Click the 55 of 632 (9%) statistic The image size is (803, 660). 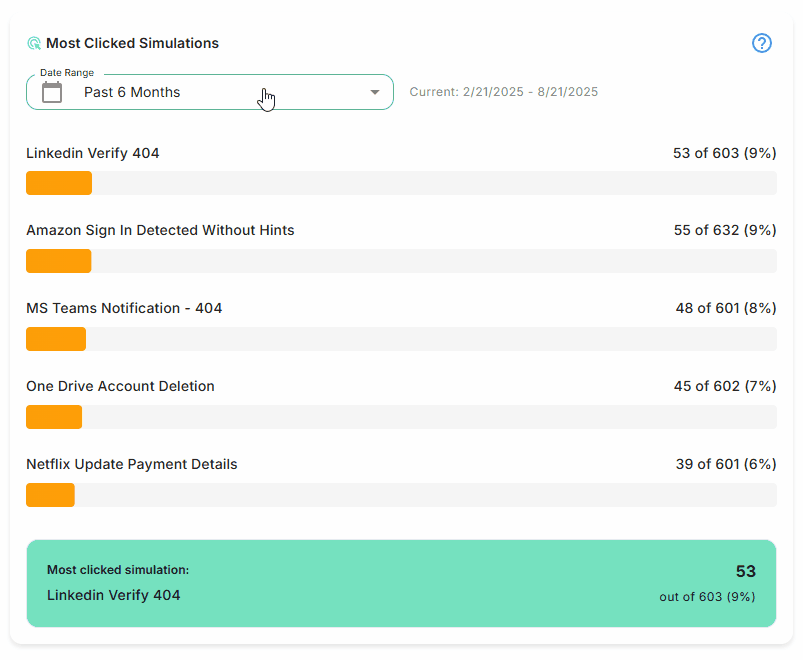click(x=725, y=230)
